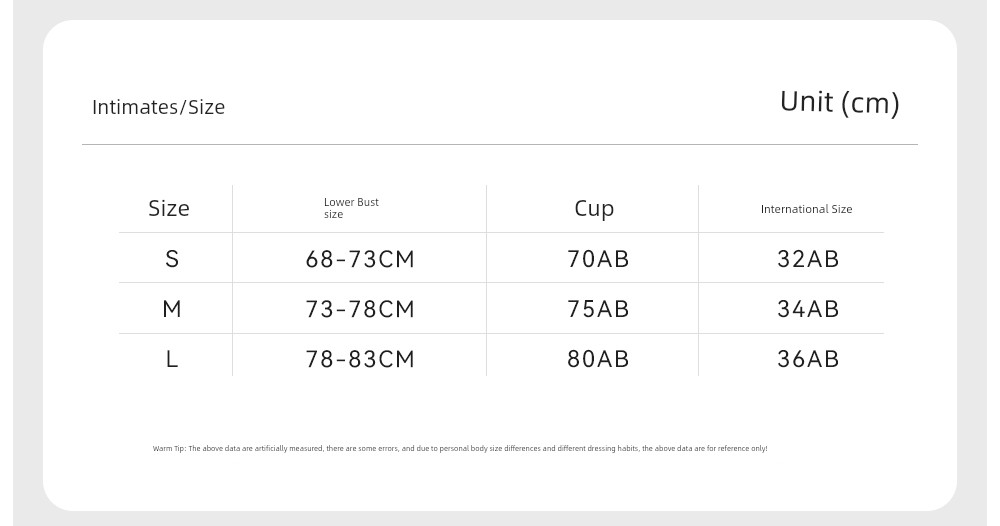Viewport: 1000px width, 526px height.
Task: Click the 78-83CM lower bust value
Action: [x=360, y=359]
